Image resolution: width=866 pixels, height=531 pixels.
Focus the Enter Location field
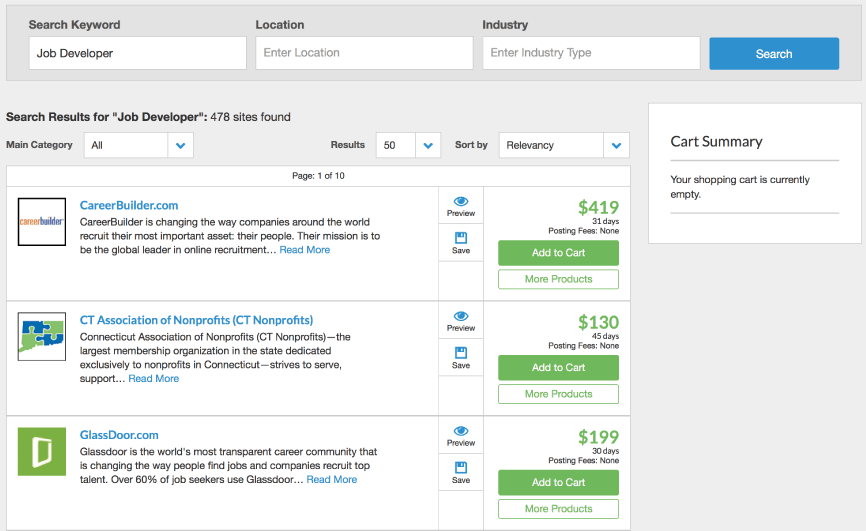(x=364, y=53)
